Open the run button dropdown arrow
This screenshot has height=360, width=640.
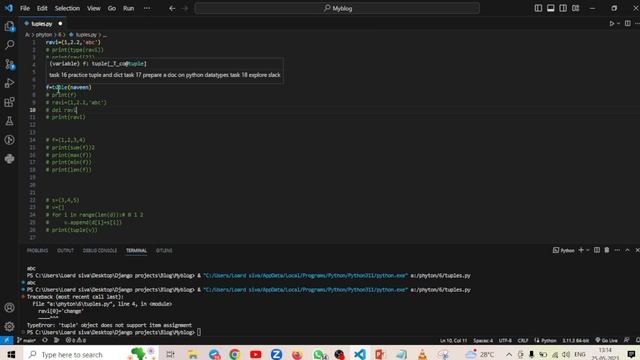(x=618, y=24)
